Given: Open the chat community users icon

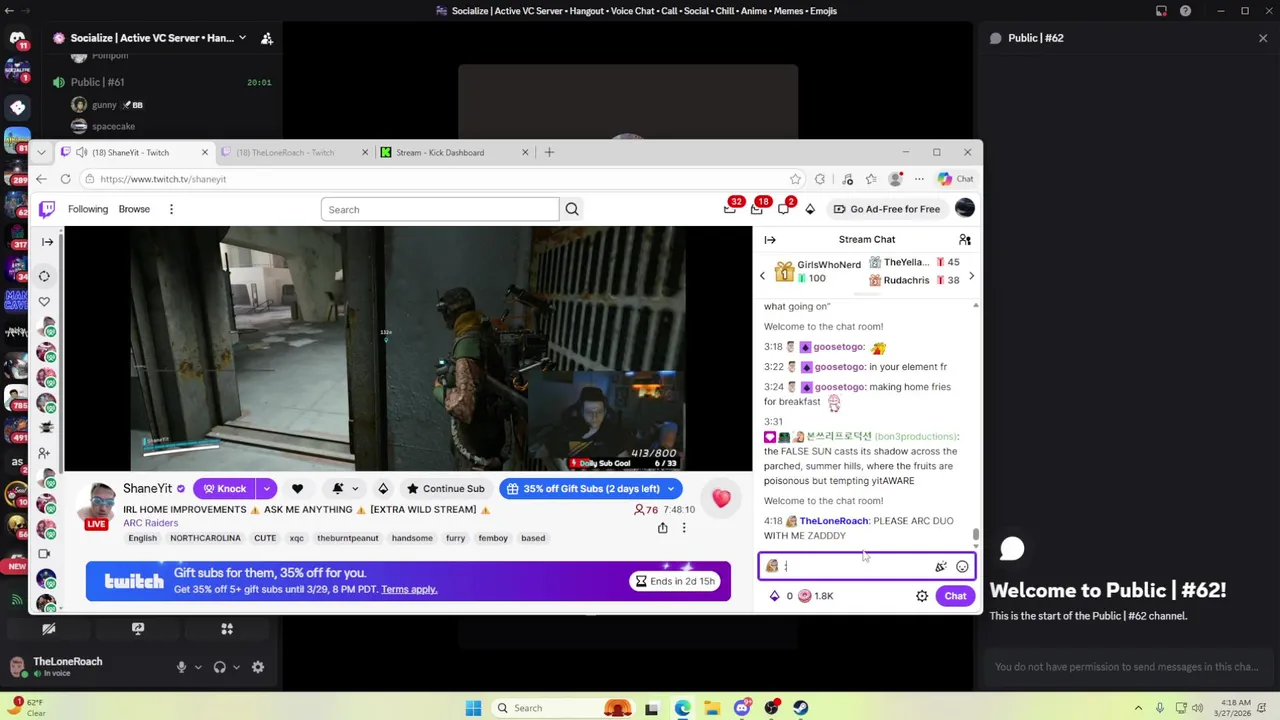Looking at the screenshot, I should coord(965,240).
